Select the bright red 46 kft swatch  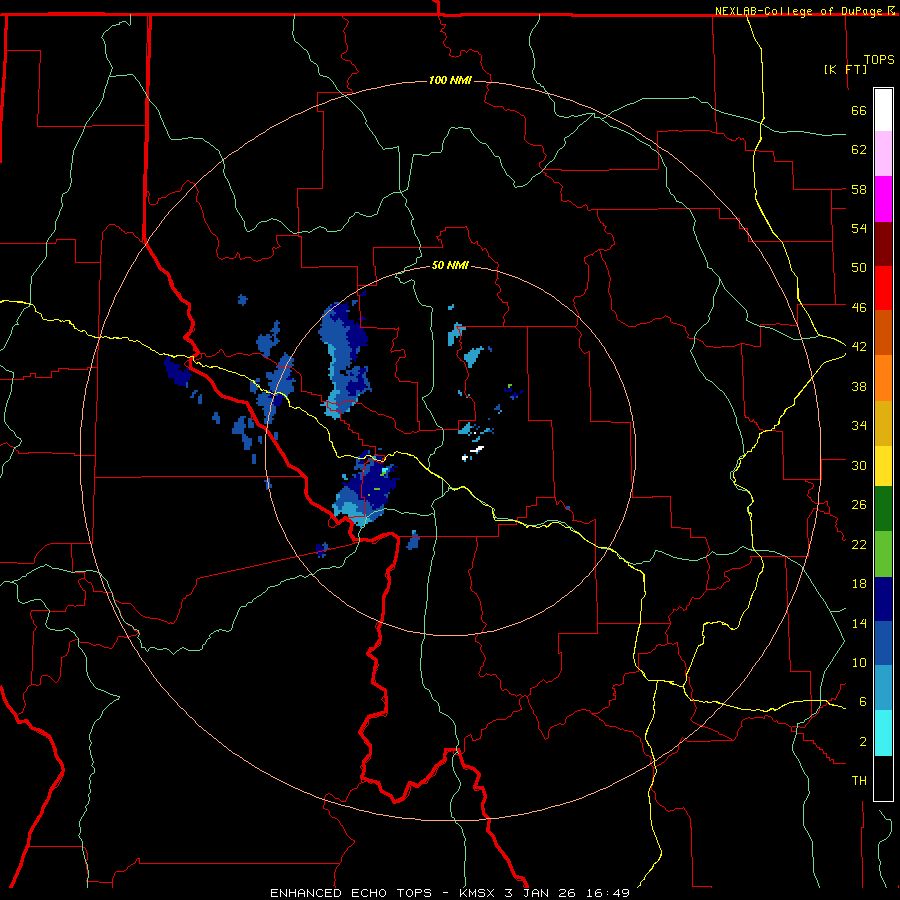coord(883,288)
